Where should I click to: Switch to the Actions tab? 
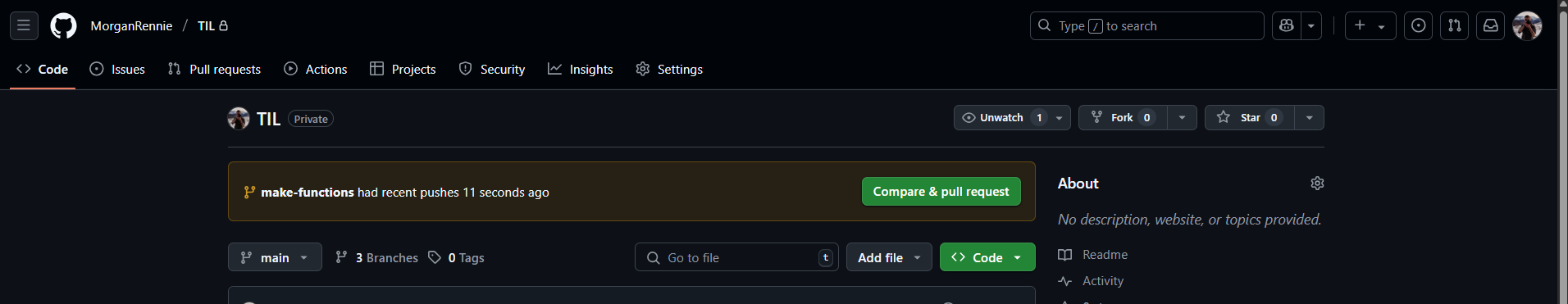316,69
